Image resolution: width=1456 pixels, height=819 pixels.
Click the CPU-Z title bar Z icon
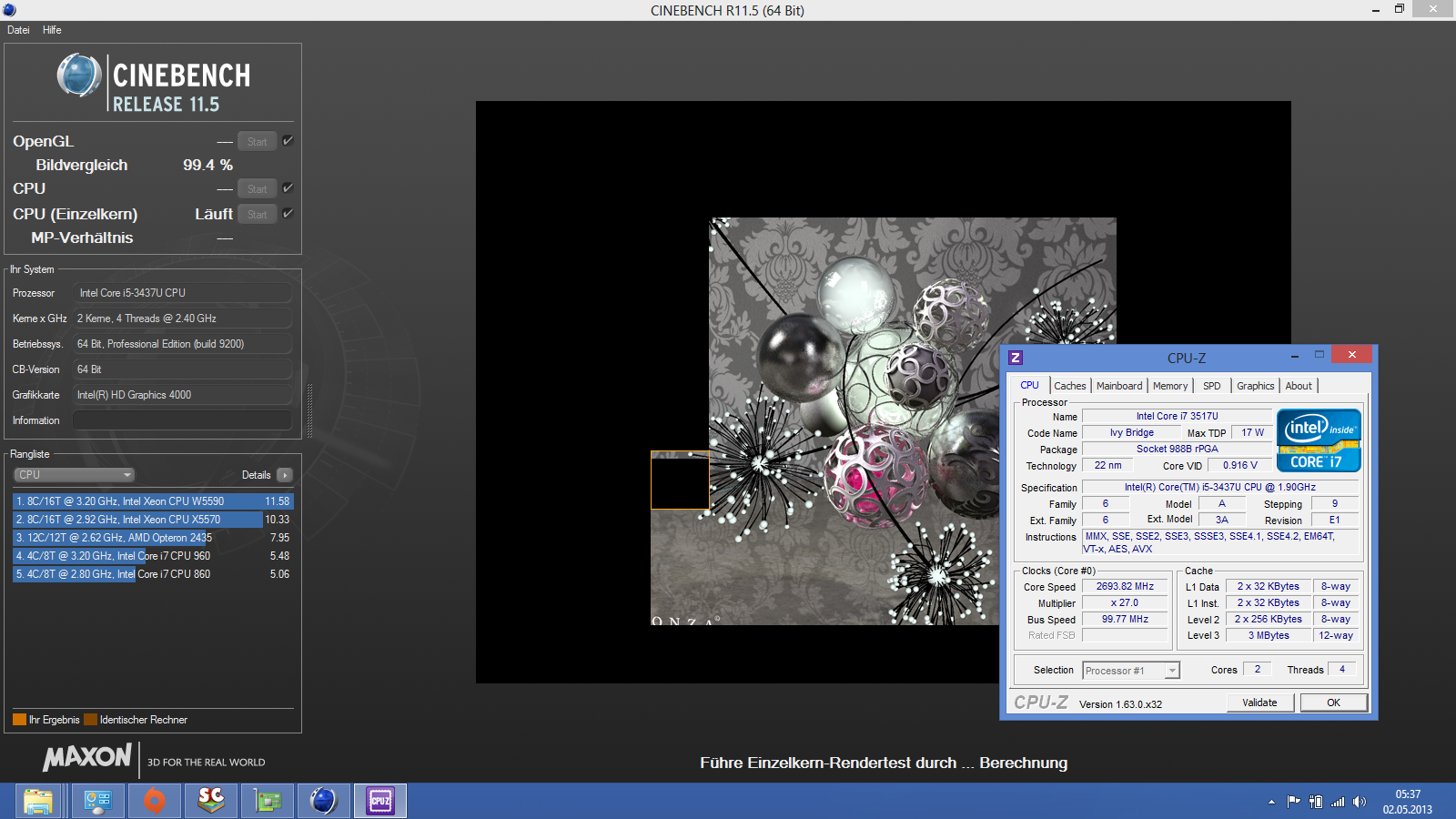[x=1016, y=358]
